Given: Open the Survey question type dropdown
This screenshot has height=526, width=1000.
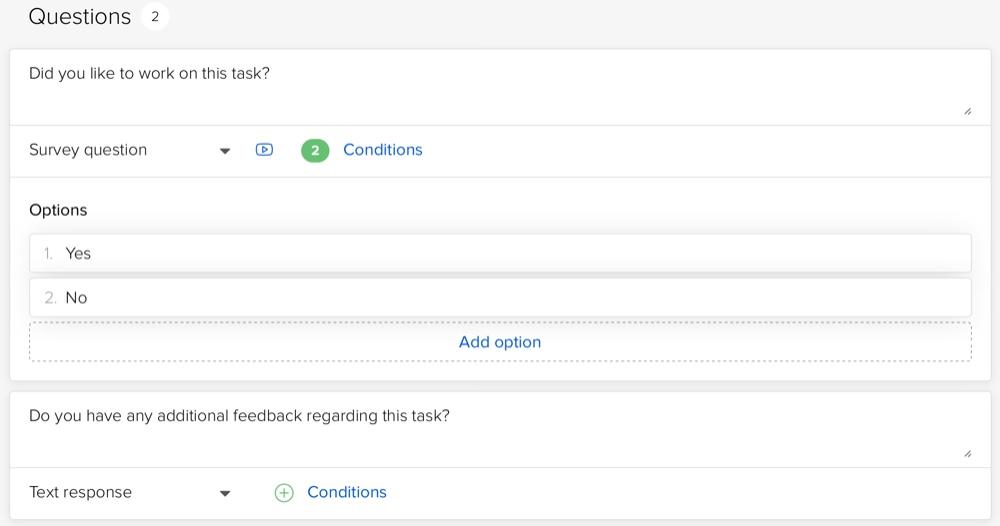Looking at the screenshot, I should coord(129,150).
